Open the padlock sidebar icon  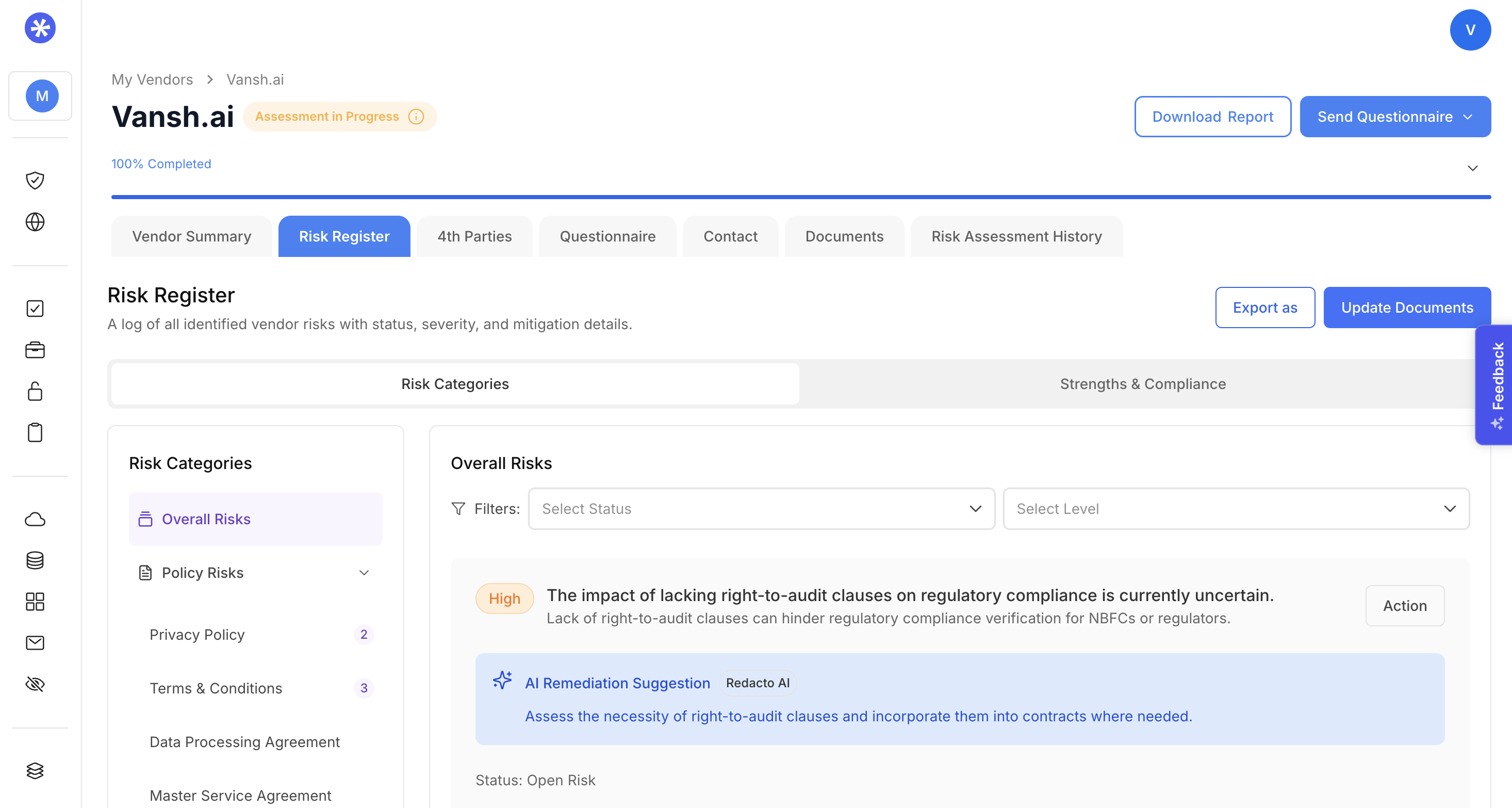tap(35, 391)
